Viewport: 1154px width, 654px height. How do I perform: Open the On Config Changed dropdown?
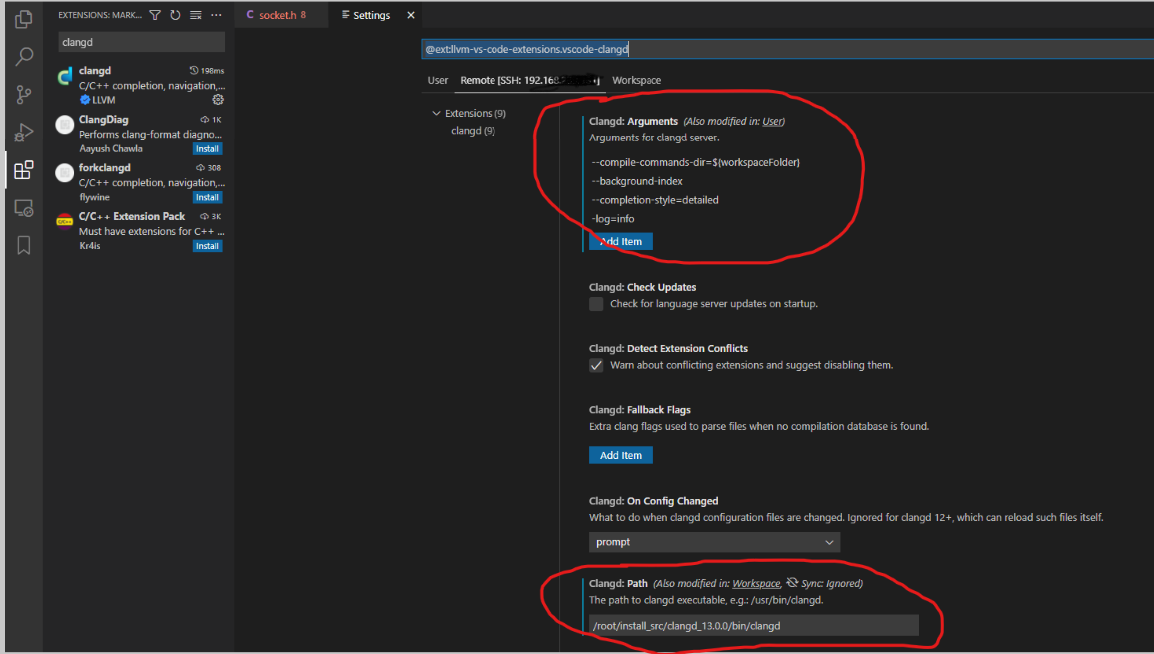pos(714,541)
